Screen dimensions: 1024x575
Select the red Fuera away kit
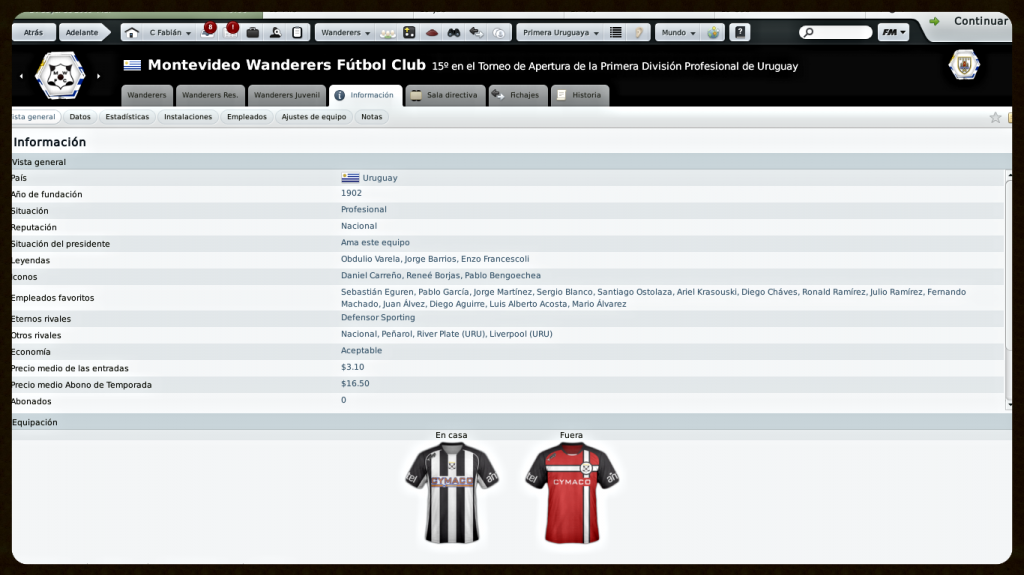pyautogui.click(x=572, y=493)
